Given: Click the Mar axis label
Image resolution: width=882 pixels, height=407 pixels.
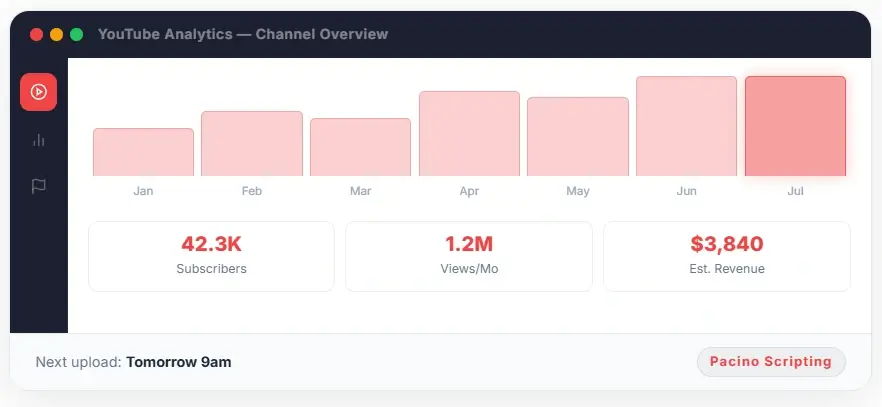Looking at the screenshot, I should click(361, 191).
